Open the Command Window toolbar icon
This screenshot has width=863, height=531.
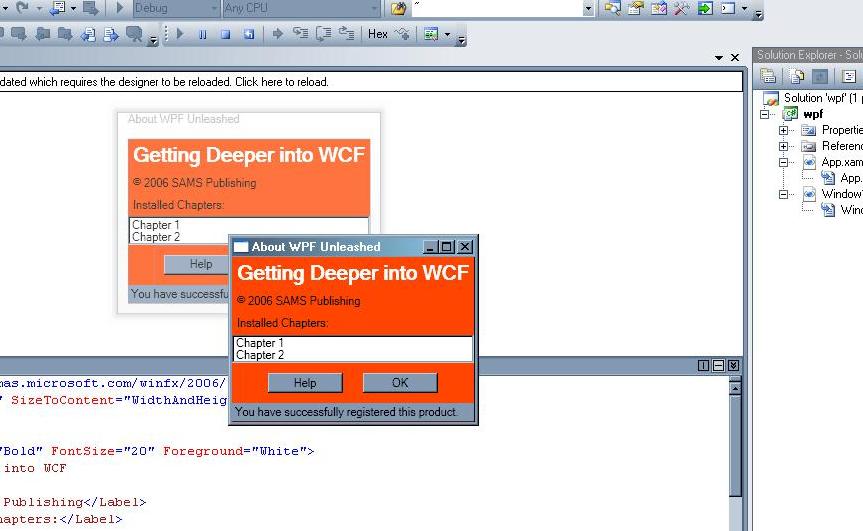(728, 8)
